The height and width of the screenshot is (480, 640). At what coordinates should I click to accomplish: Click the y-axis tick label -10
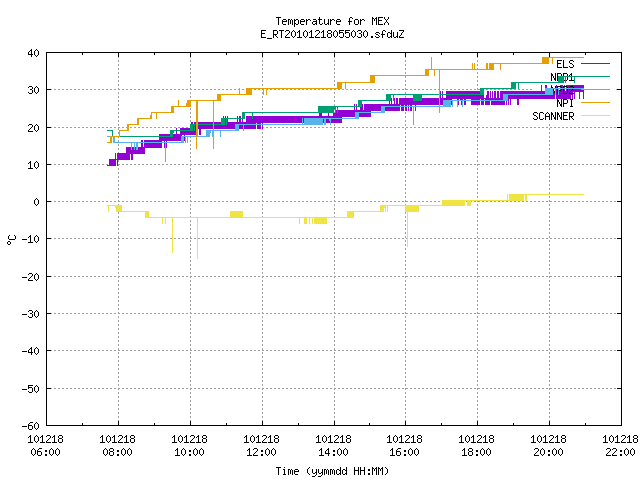pos(31,239)
